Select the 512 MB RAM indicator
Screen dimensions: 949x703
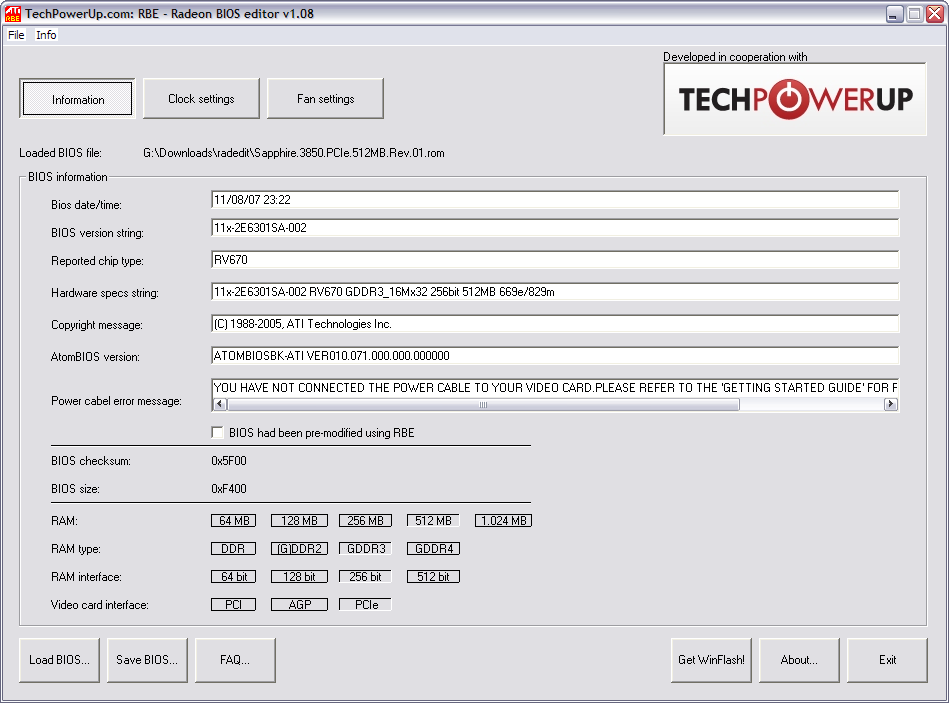pos(433,520)
